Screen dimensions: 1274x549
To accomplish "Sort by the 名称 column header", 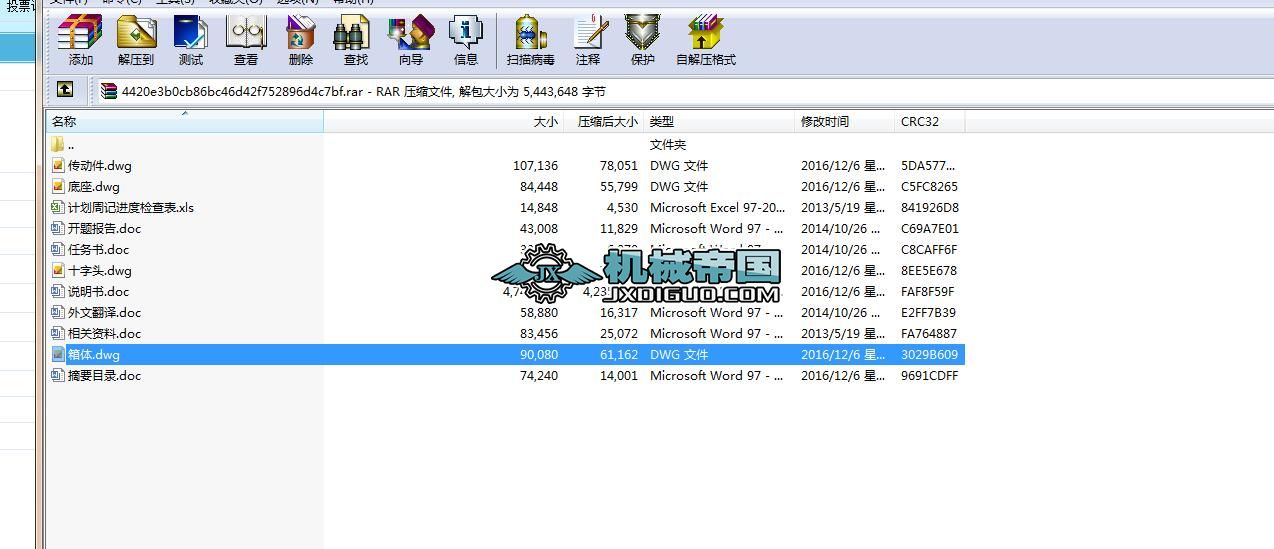I will pos(185,121).
